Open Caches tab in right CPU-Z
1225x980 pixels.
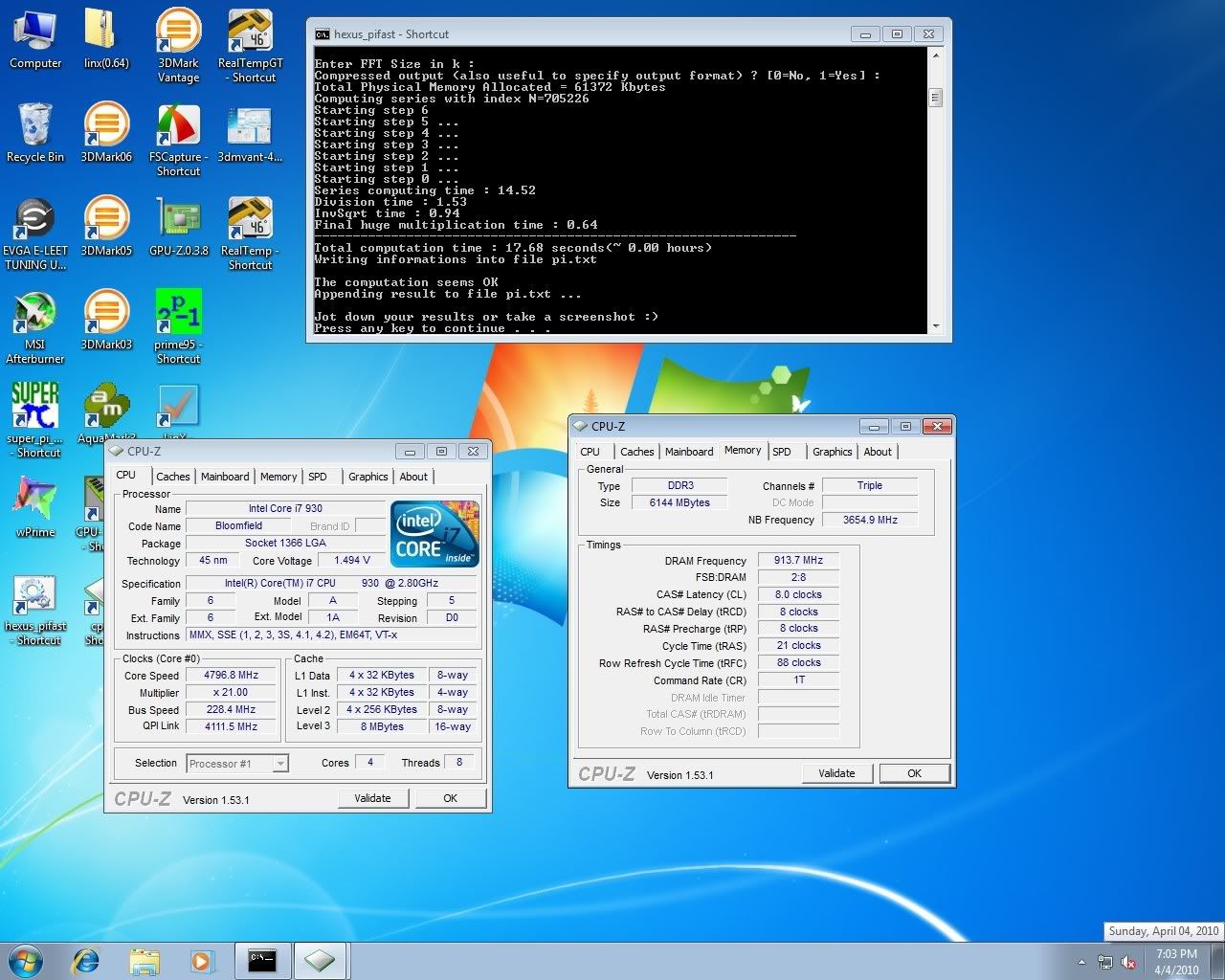coord(637,452)
